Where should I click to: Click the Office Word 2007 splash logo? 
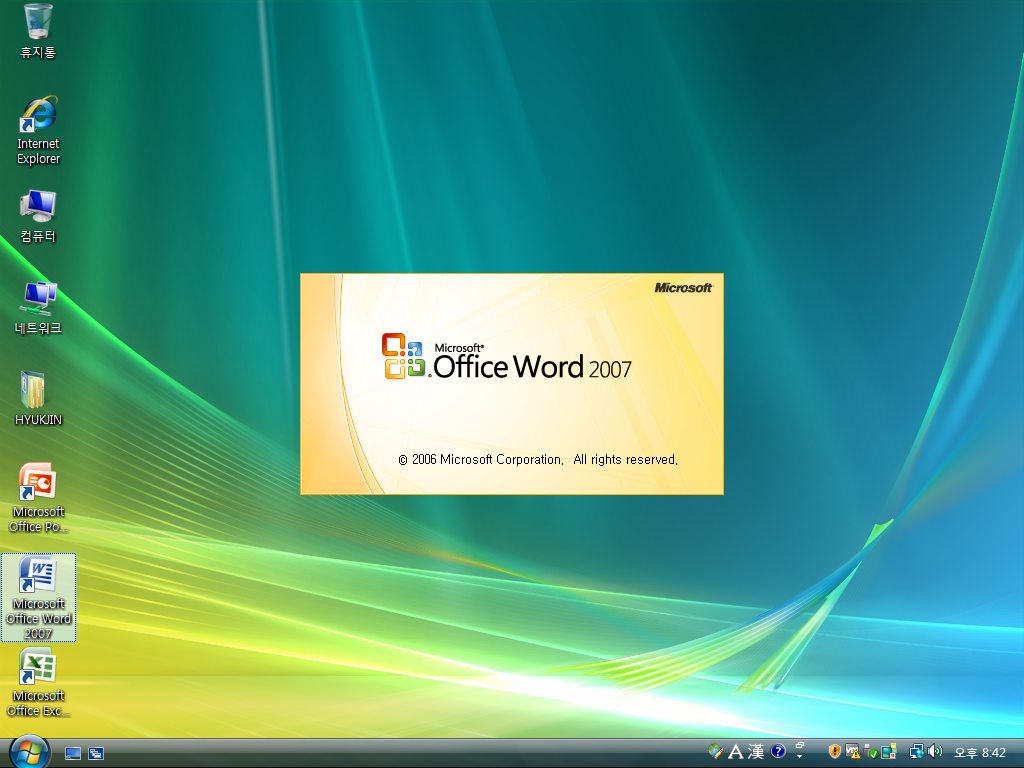507,357
